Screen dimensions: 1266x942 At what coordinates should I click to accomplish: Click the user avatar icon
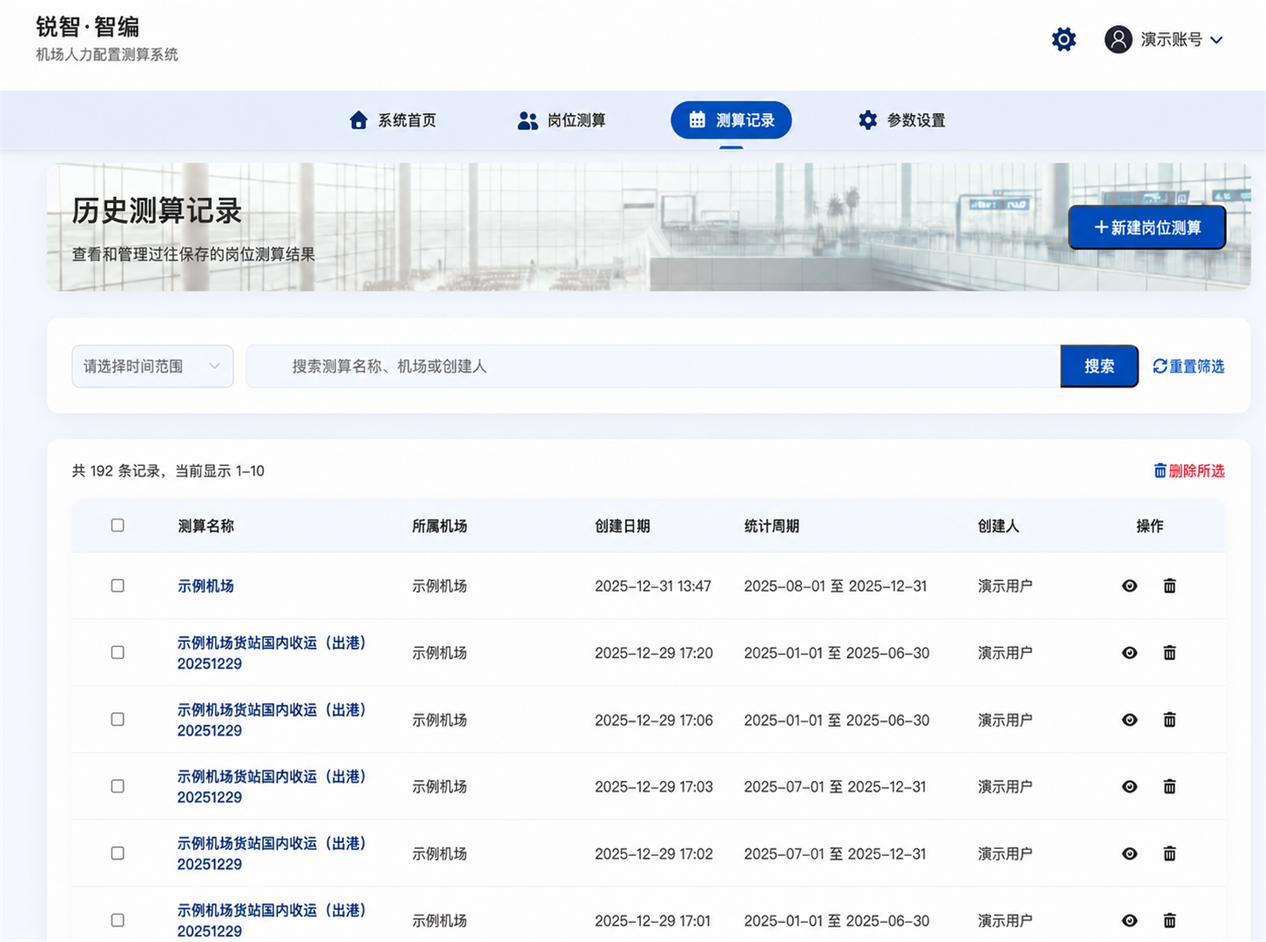1118,40
